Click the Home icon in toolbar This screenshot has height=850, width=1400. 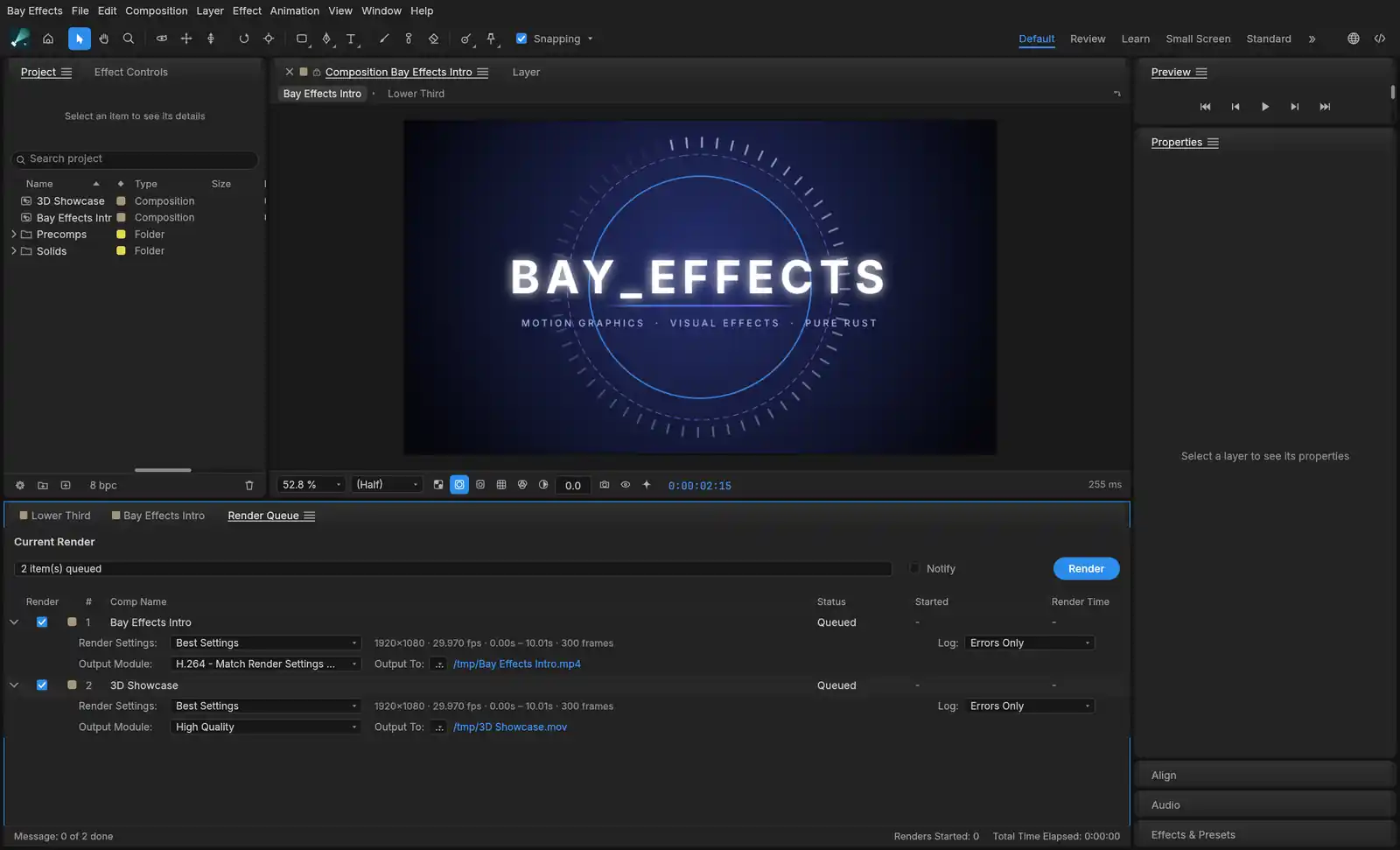coord(48,39)
